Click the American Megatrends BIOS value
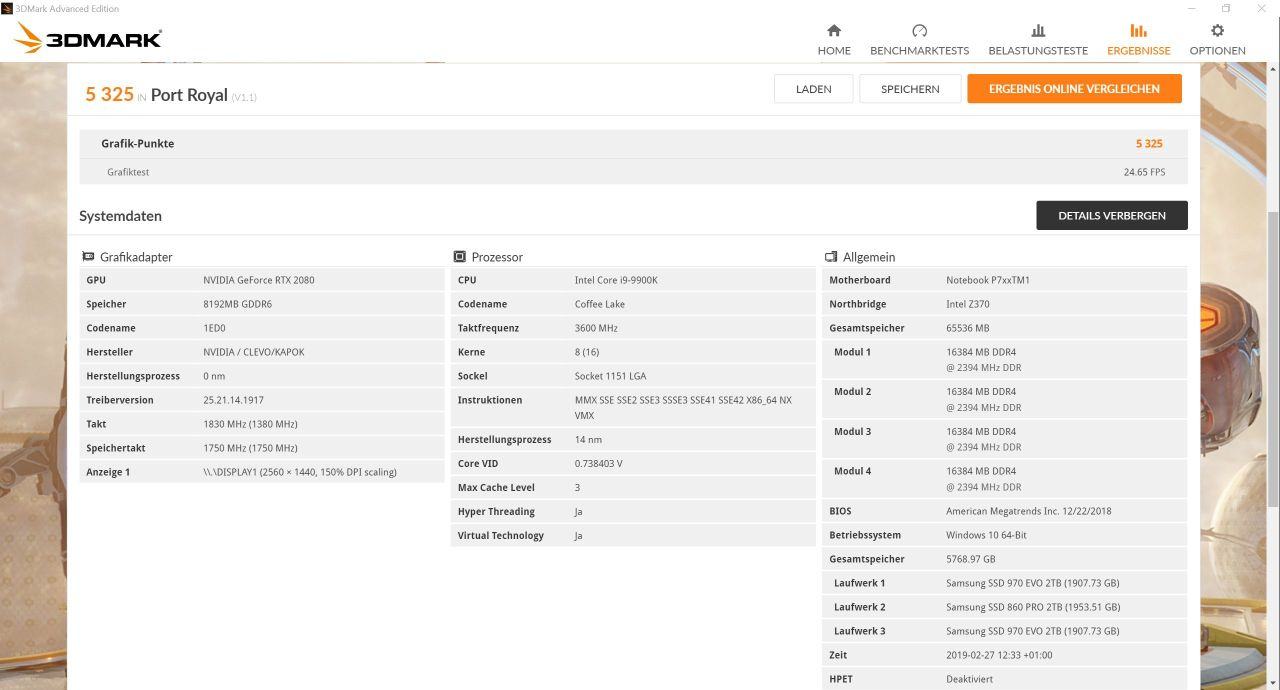This screenshot has width=1280, height=690. coord(1029,511)
